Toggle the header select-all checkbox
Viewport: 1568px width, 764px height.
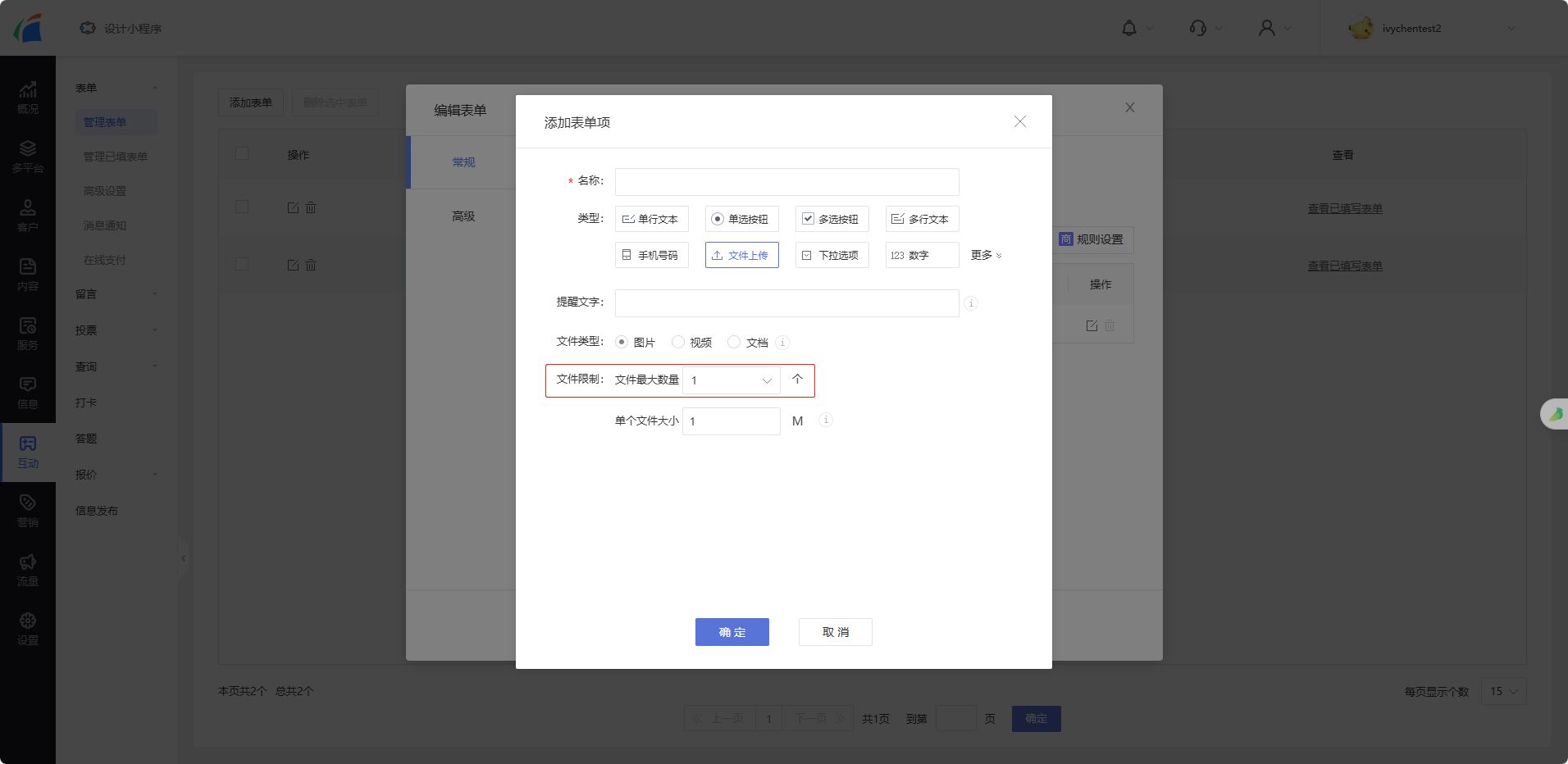coord(242,153)
